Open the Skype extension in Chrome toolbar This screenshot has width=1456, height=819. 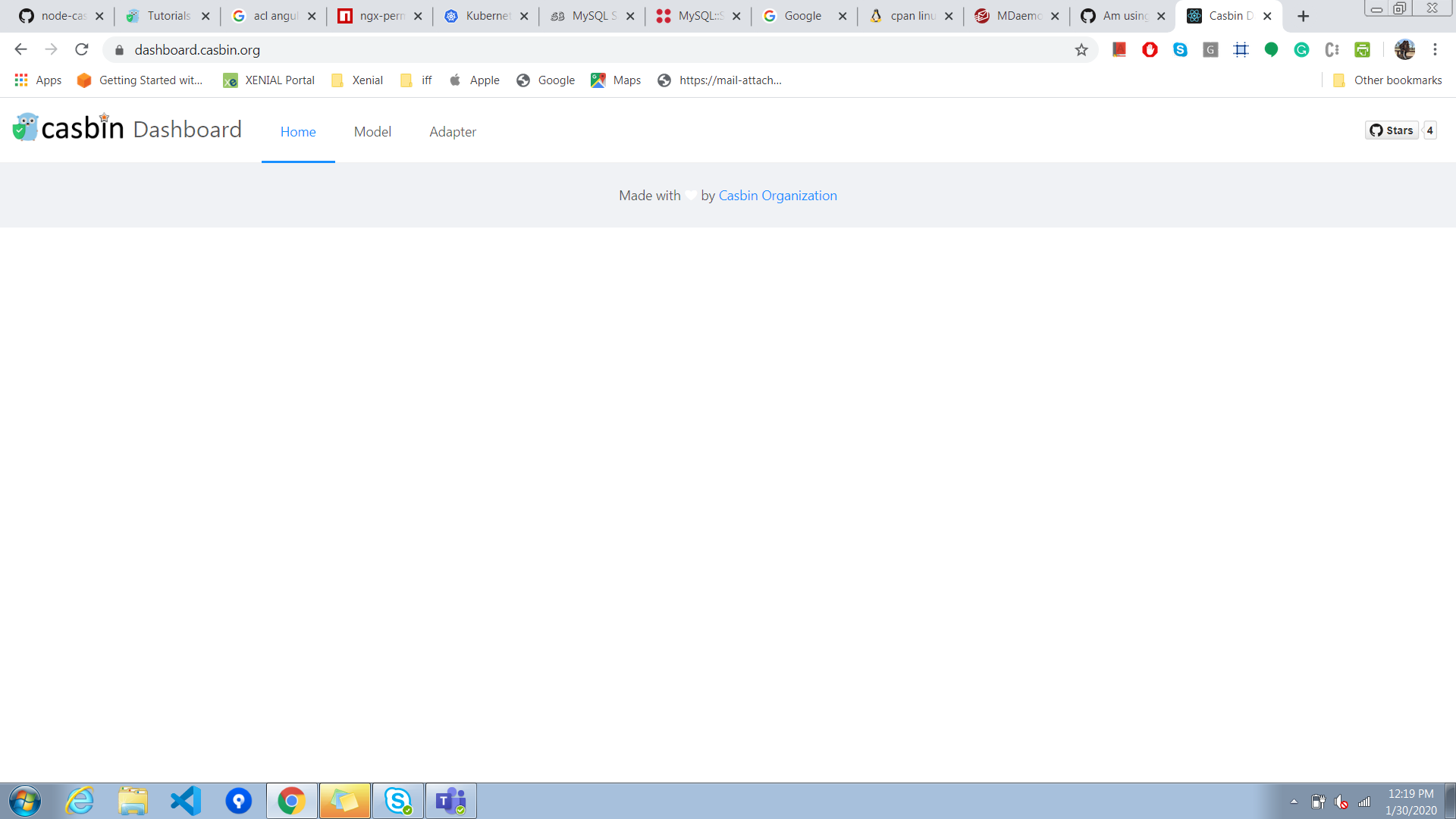click(1180, 49)
